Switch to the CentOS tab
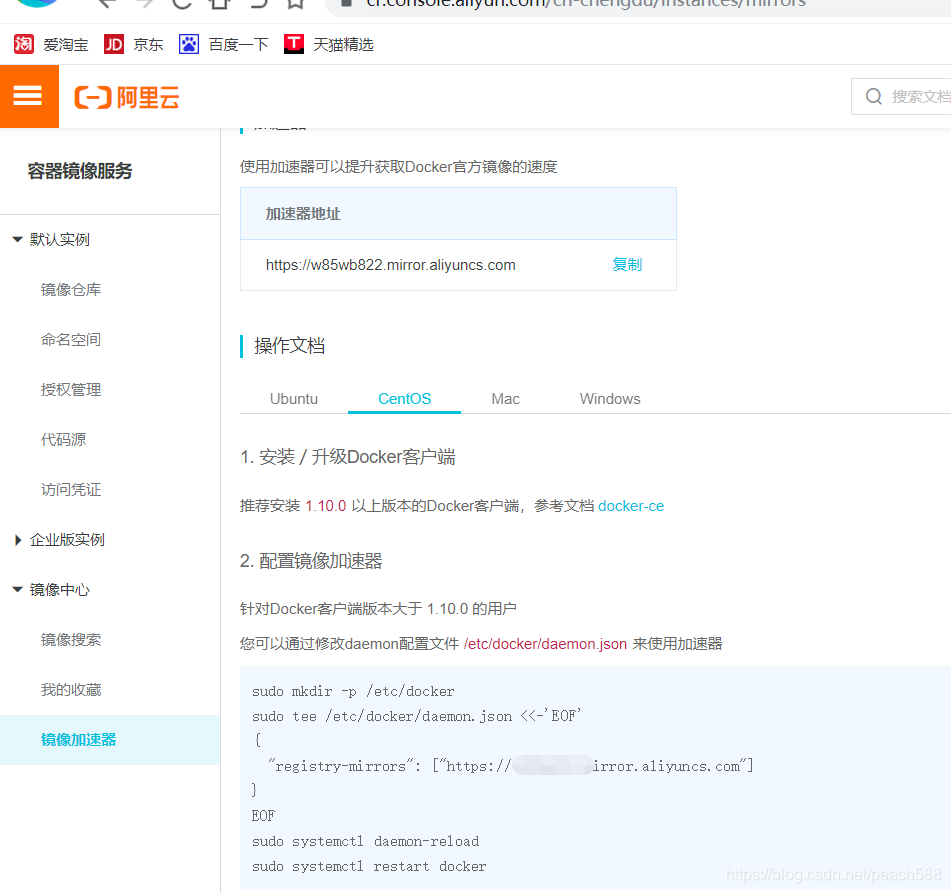This screenshot has width=951, height=893. (405, 399)
